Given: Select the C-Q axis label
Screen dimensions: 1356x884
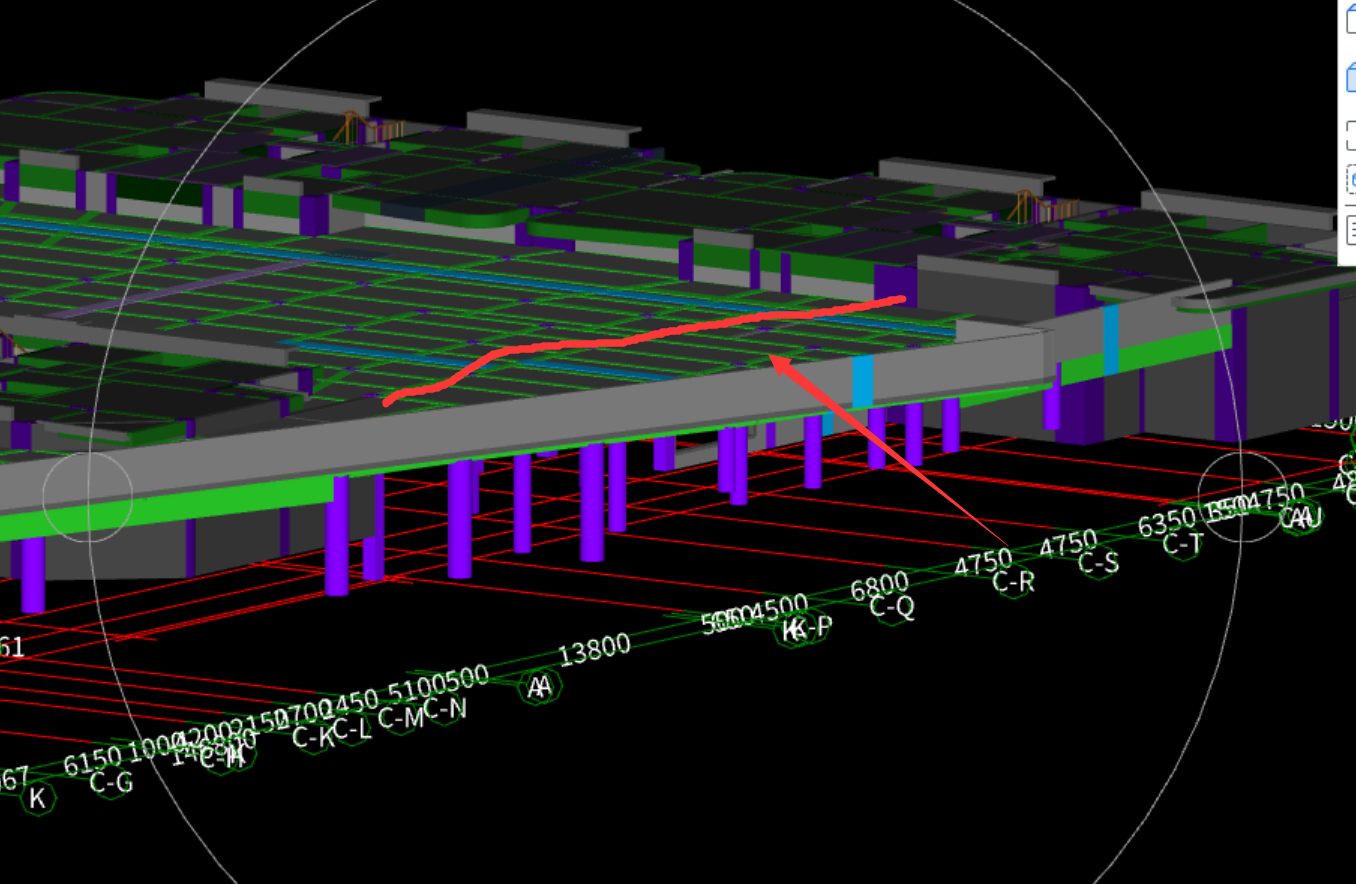Looking at the screenshot, I should click(892, 606).
